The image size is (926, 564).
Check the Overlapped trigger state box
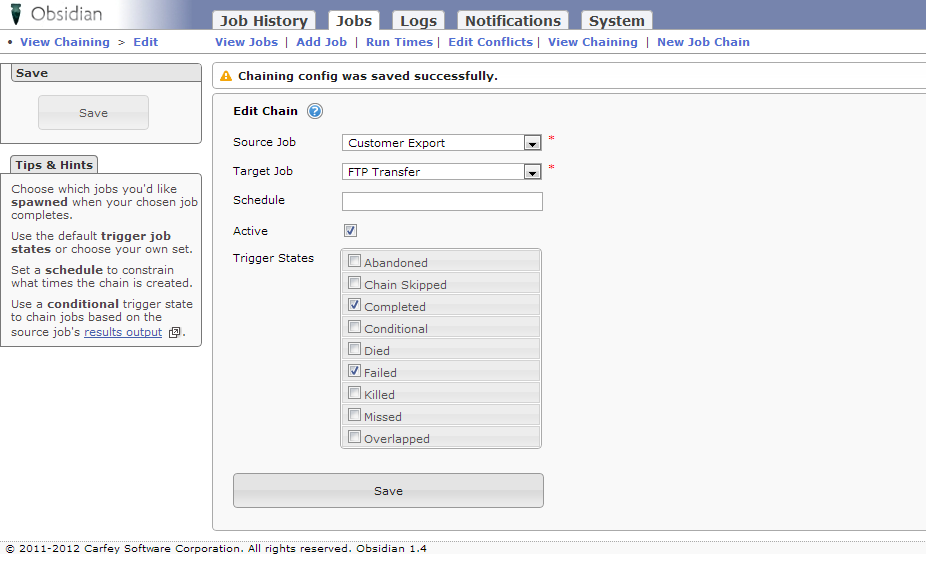coord(355,438)
